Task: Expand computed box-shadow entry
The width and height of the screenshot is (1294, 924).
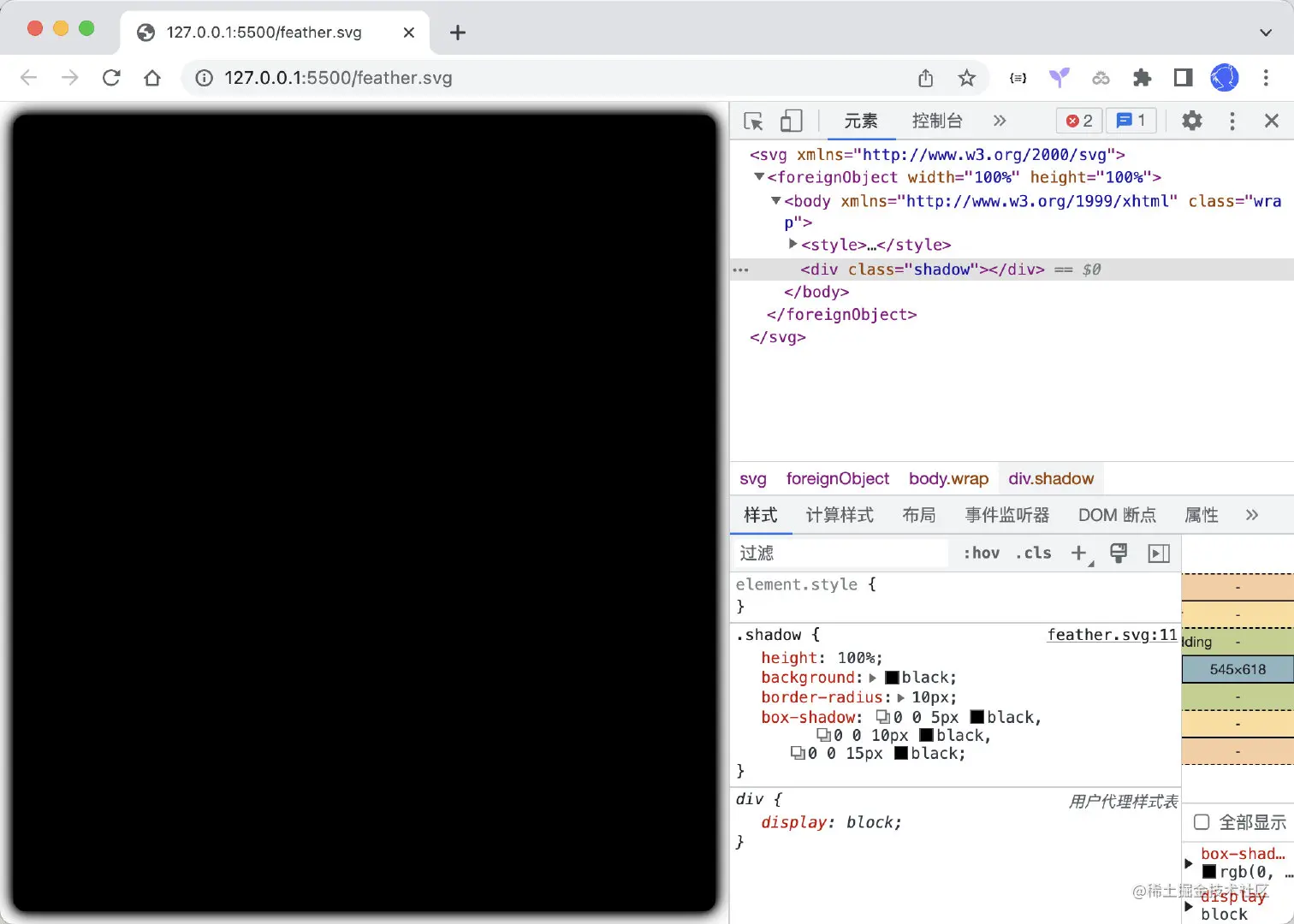Action: coord(1188,862)
